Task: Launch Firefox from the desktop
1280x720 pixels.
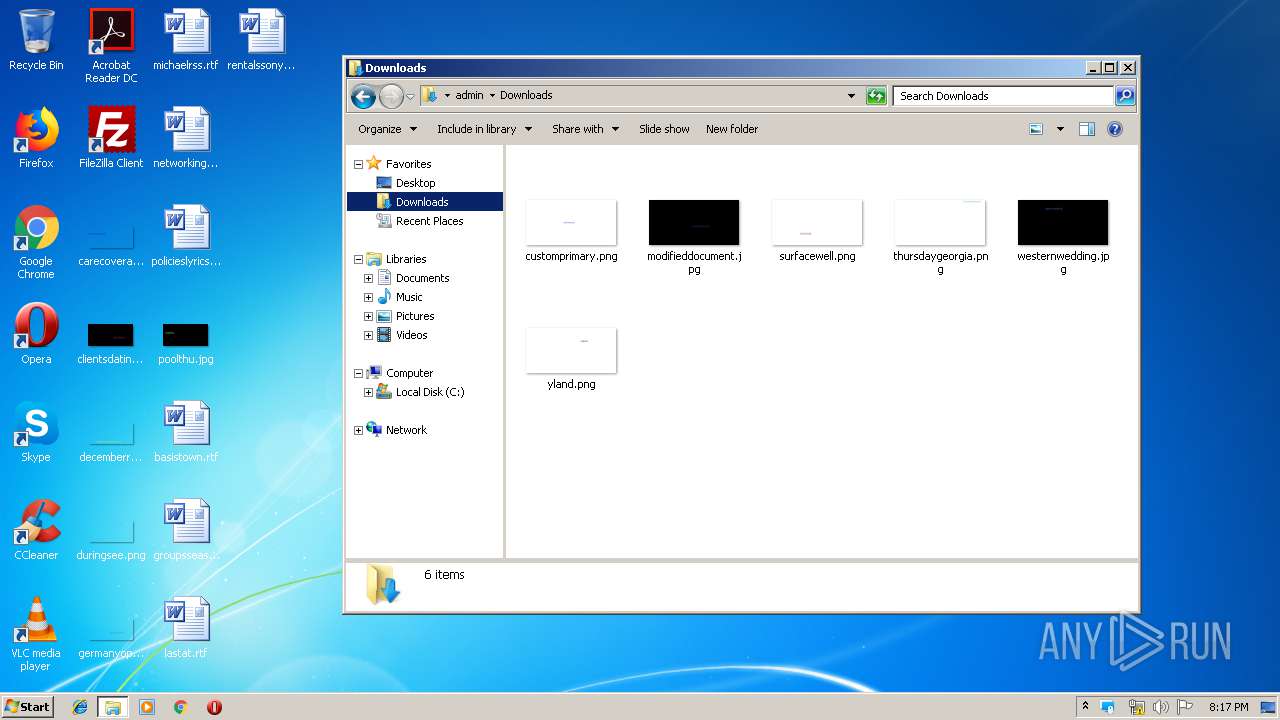Action: pos(36,138)
